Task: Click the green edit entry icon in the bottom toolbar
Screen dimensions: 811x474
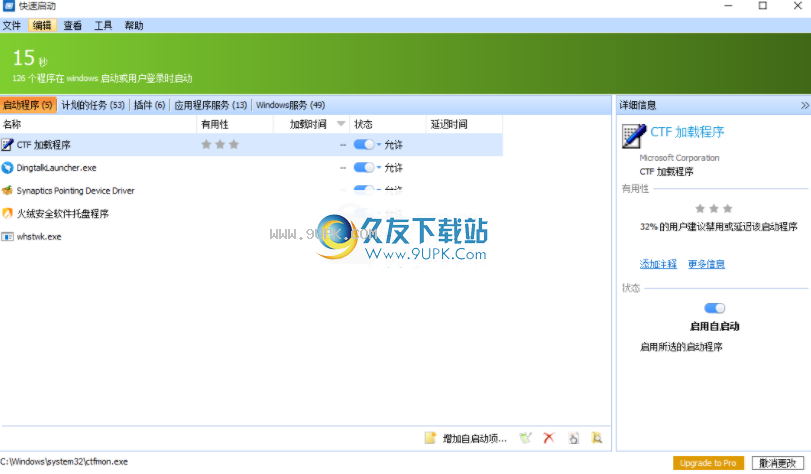Action: [525, 438]
